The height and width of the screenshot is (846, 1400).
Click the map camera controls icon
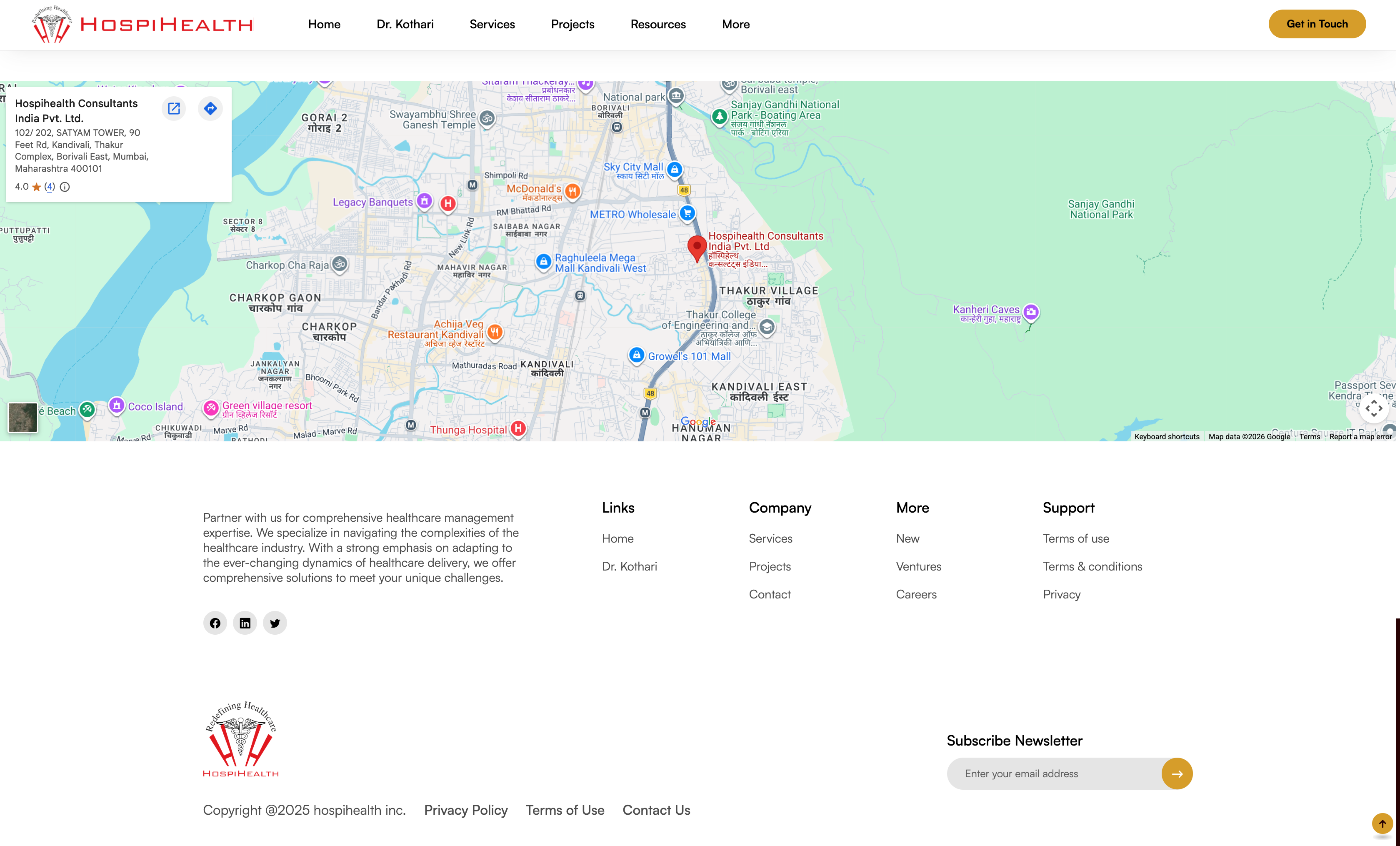point(1374,408)
